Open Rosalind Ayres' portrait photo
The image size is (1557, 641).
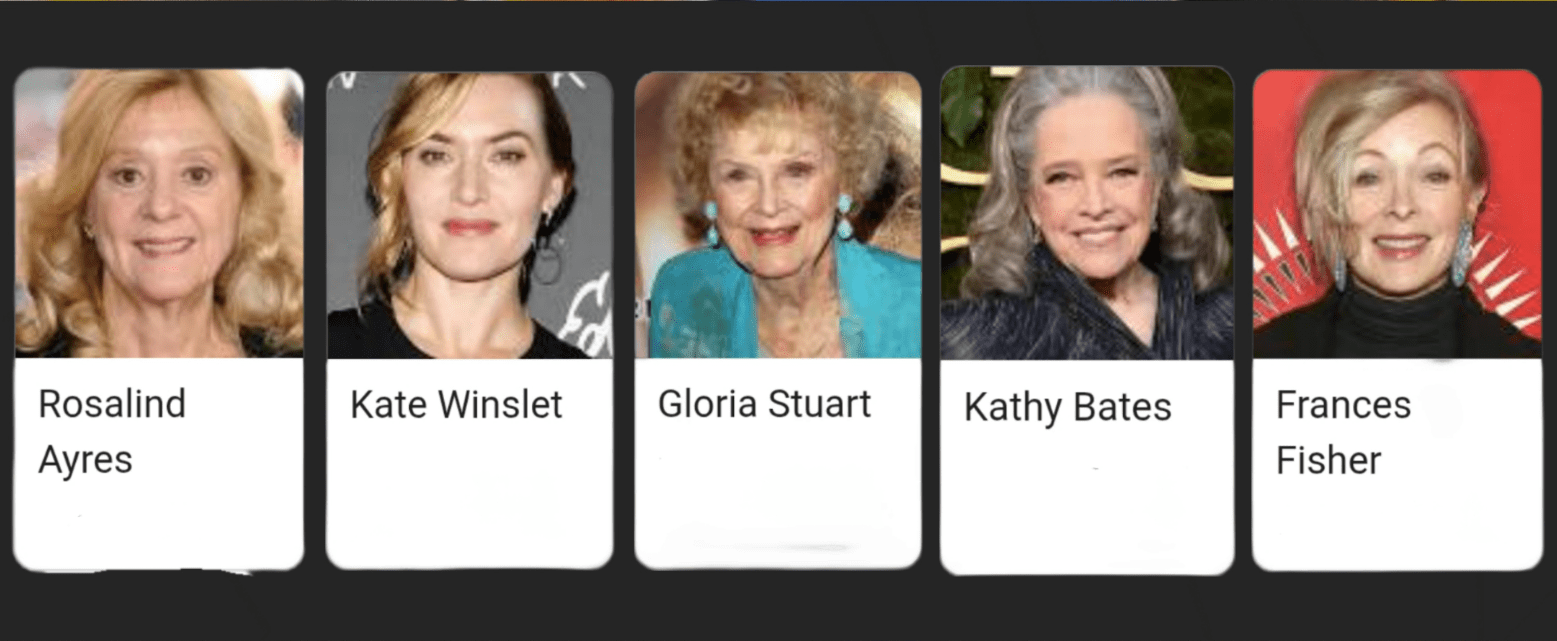pyautogui.click(x=159, y=212)
